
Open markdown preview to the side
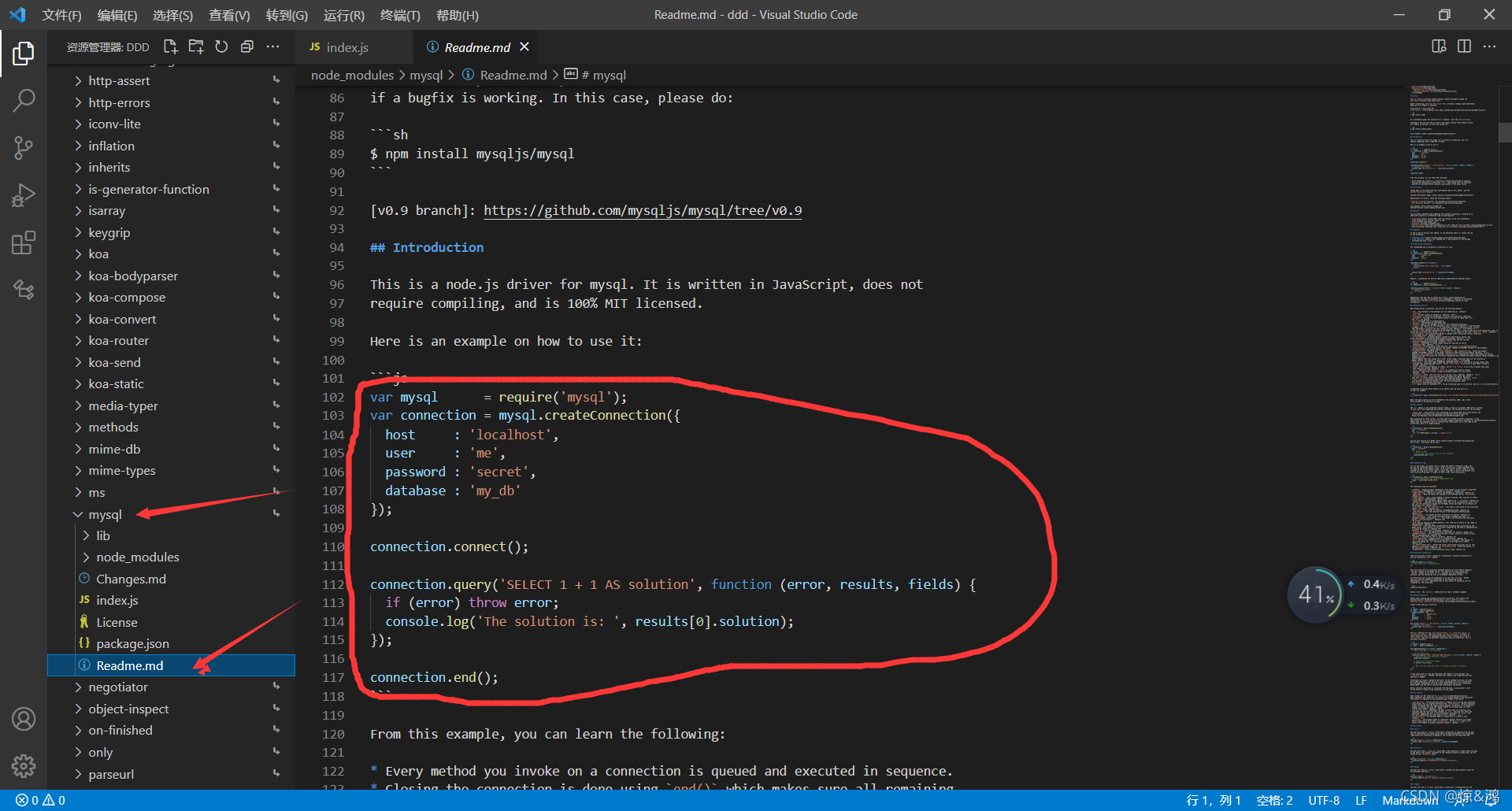click(x=1439, y=46)
